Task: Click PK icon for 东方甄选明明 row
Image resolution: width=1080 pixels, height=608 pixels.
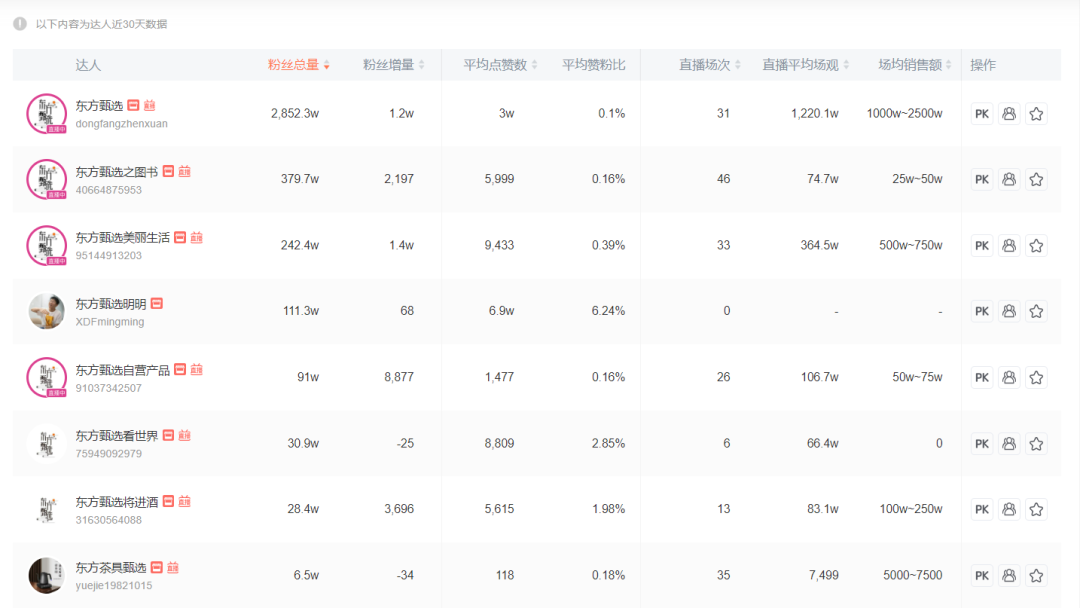Action: tap(982, 312)
